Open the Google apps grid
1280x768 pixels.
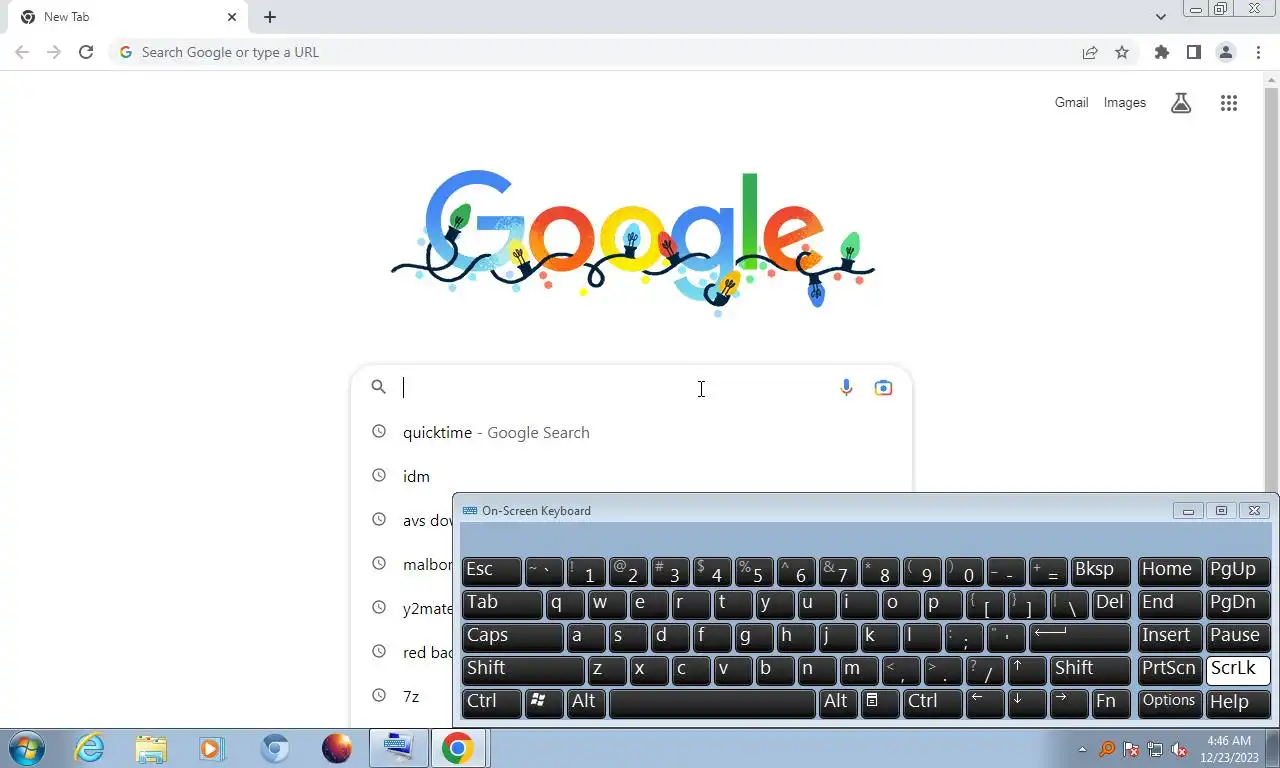tap(1229, 102)
